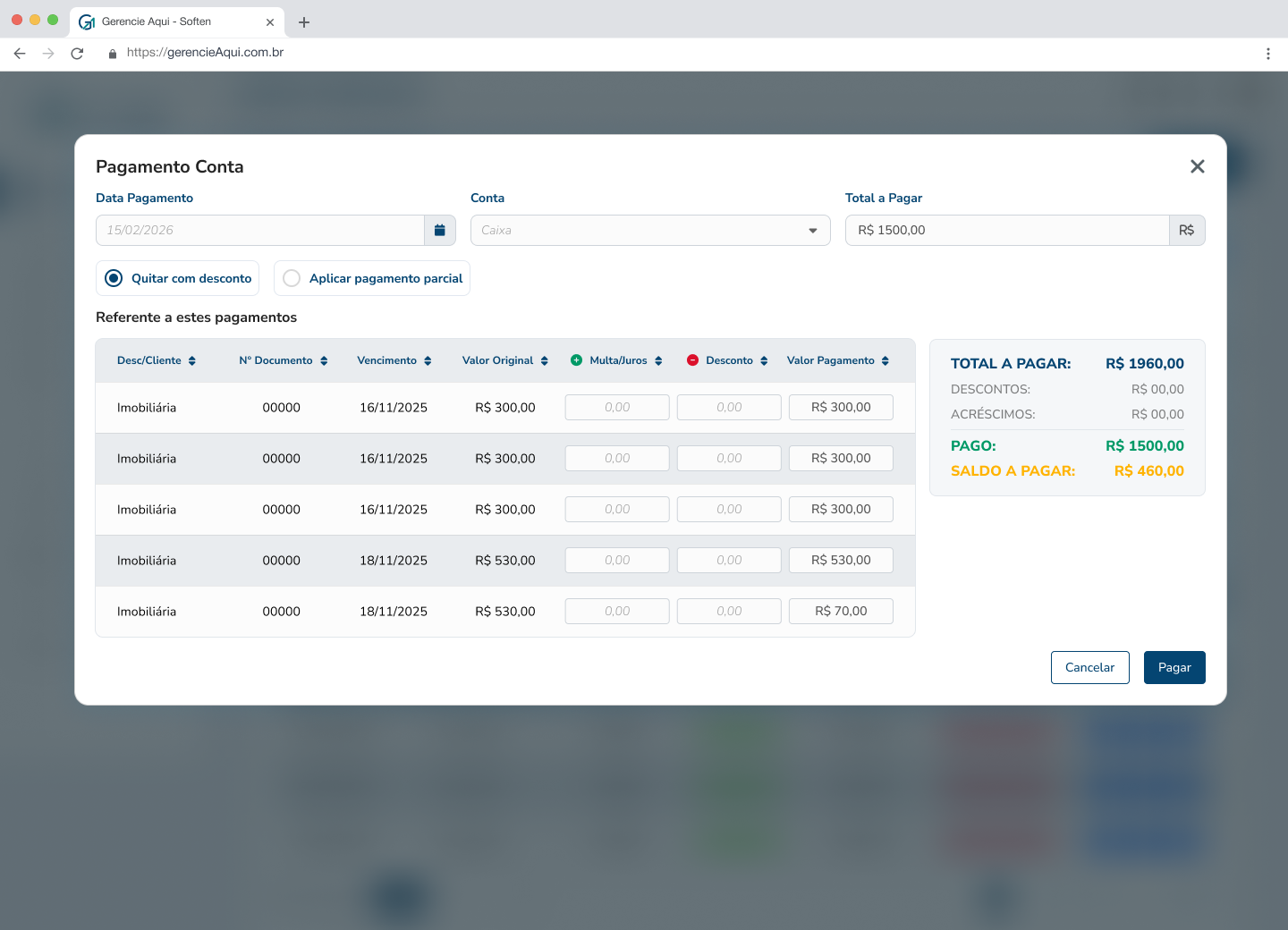Select Quitar com desconto option
Viewport: 1288px width, 930px height.
point(114,278)
